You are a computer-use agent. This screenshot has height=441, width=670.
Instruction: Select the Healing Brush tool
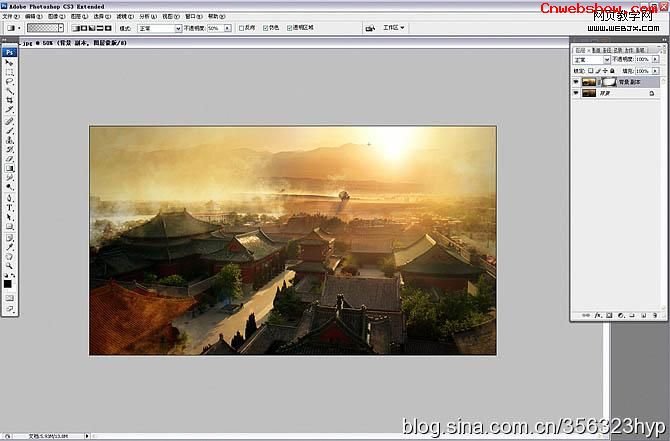[x=9, y=121]
